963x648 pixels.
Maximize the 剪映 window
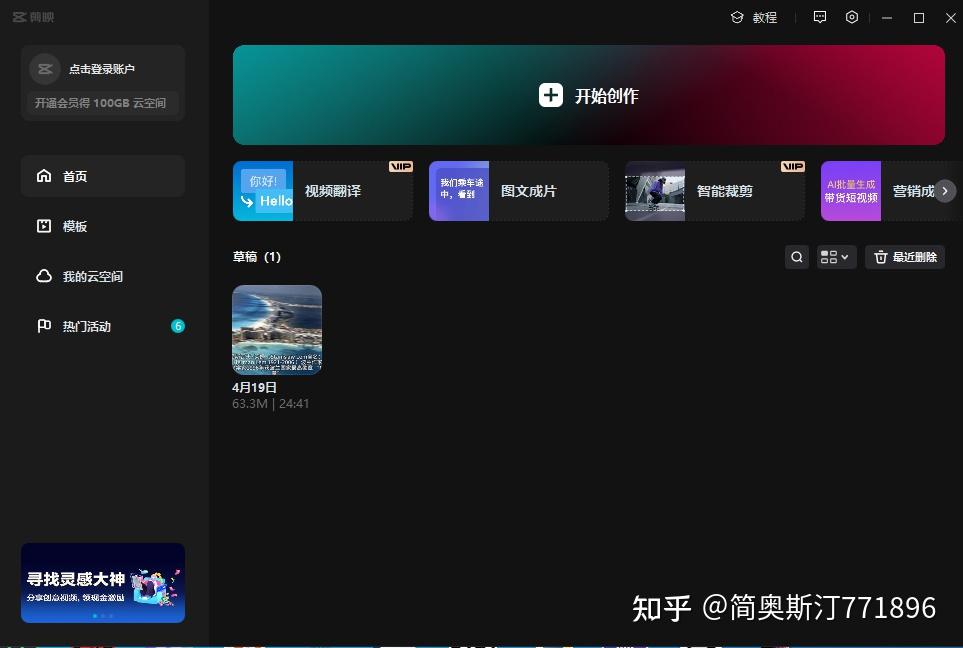click(919, 18)
